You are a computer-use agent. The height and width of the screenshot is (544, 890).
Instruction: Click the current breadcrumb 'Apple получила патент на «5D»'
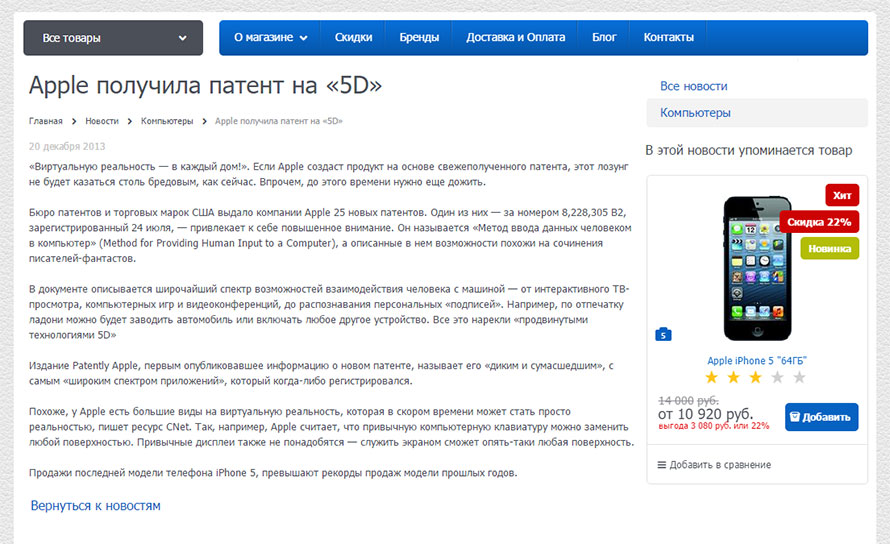pyautogui.click(x=279, y=121)
